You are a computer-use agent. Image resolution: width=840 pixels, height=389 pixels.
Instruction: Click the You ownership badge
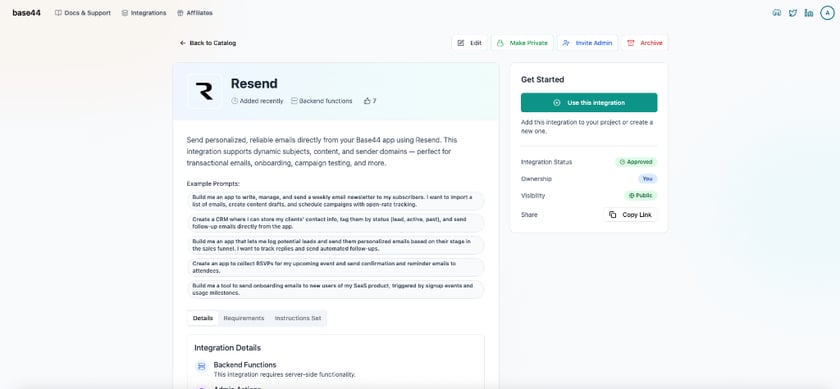(x=648, y=179)
